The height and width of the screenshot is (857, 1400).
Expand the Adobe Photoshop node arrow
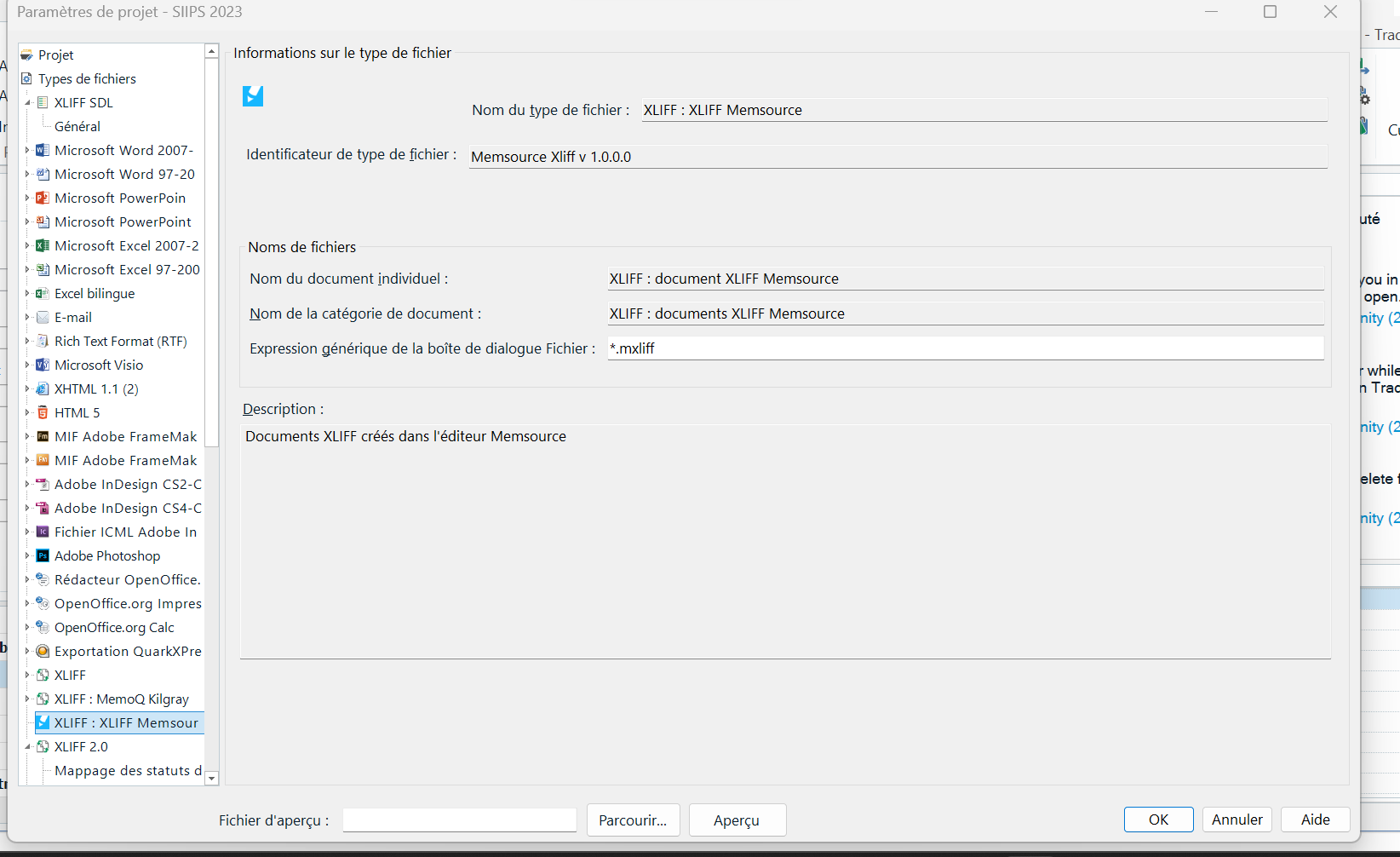(27, 555)
